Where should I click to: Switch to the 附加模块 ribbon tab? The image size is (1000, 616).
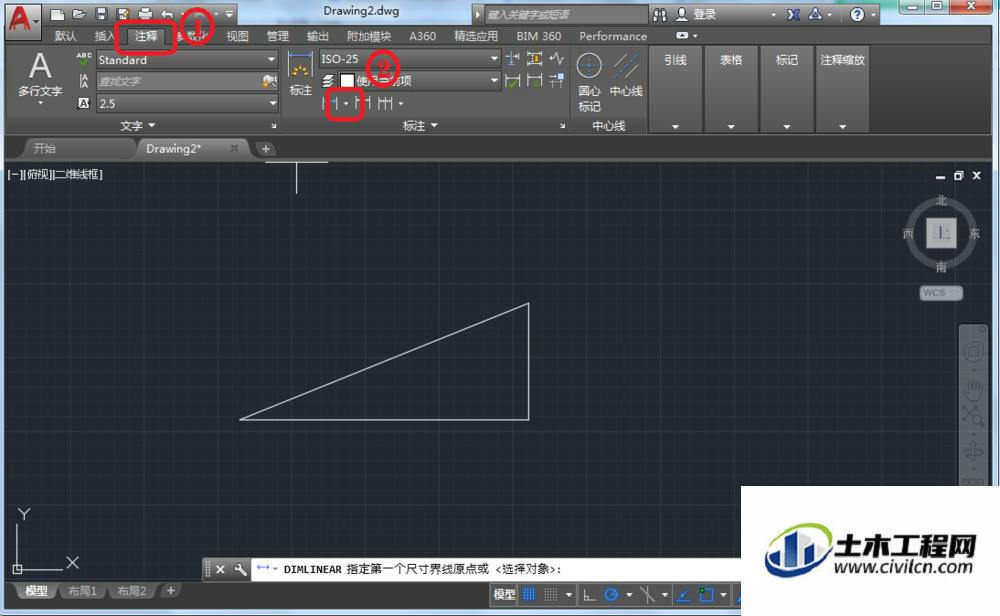(369, 36)
